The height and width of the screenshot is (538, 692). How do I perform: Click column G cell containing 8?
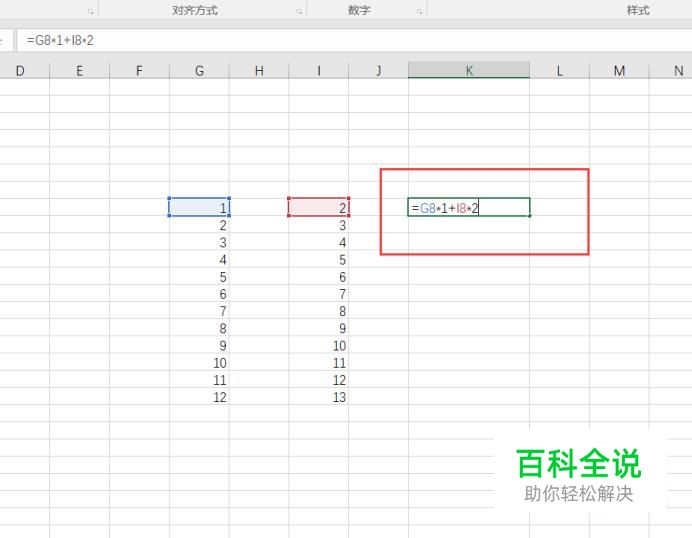click(x=199, y=328)
